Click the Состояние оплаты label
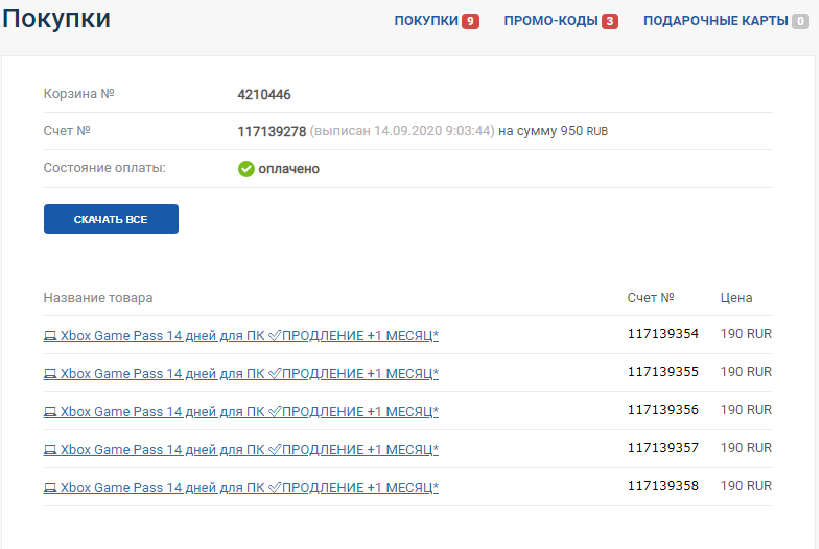Image resolution: width=819 pixels, height=549 pixels. click(x=104, y=168)
